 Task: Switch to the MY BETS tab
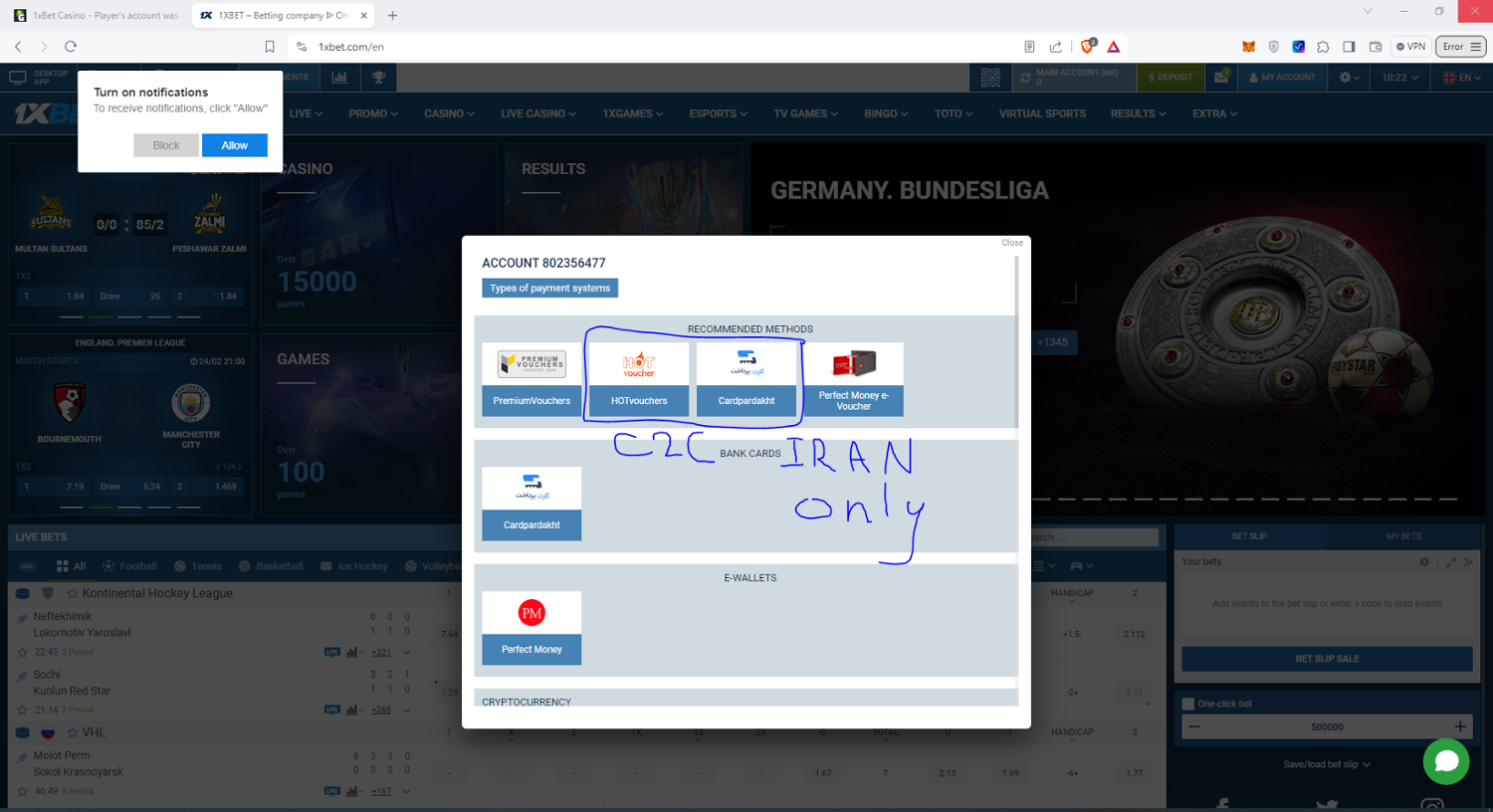1403,536
